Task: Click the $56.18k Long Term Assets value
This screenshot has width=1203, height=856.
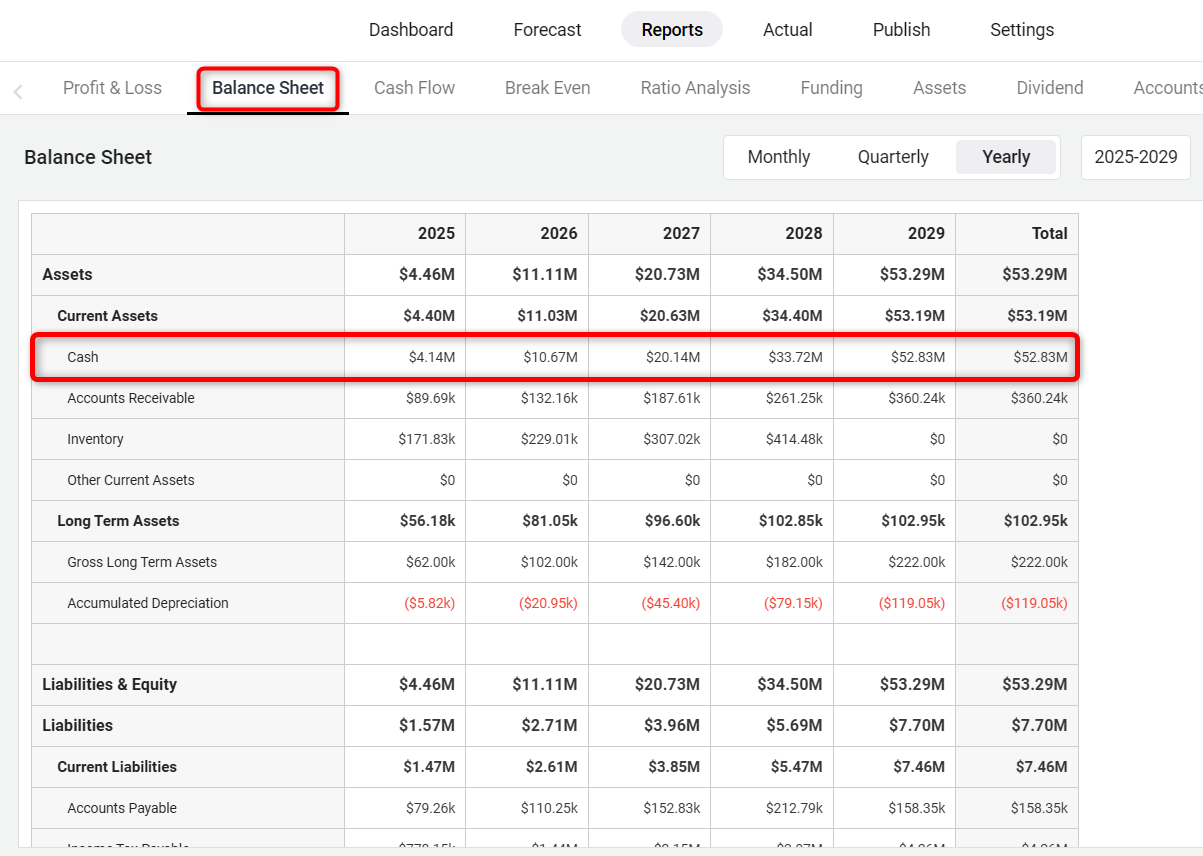Action: coord(427,521)
